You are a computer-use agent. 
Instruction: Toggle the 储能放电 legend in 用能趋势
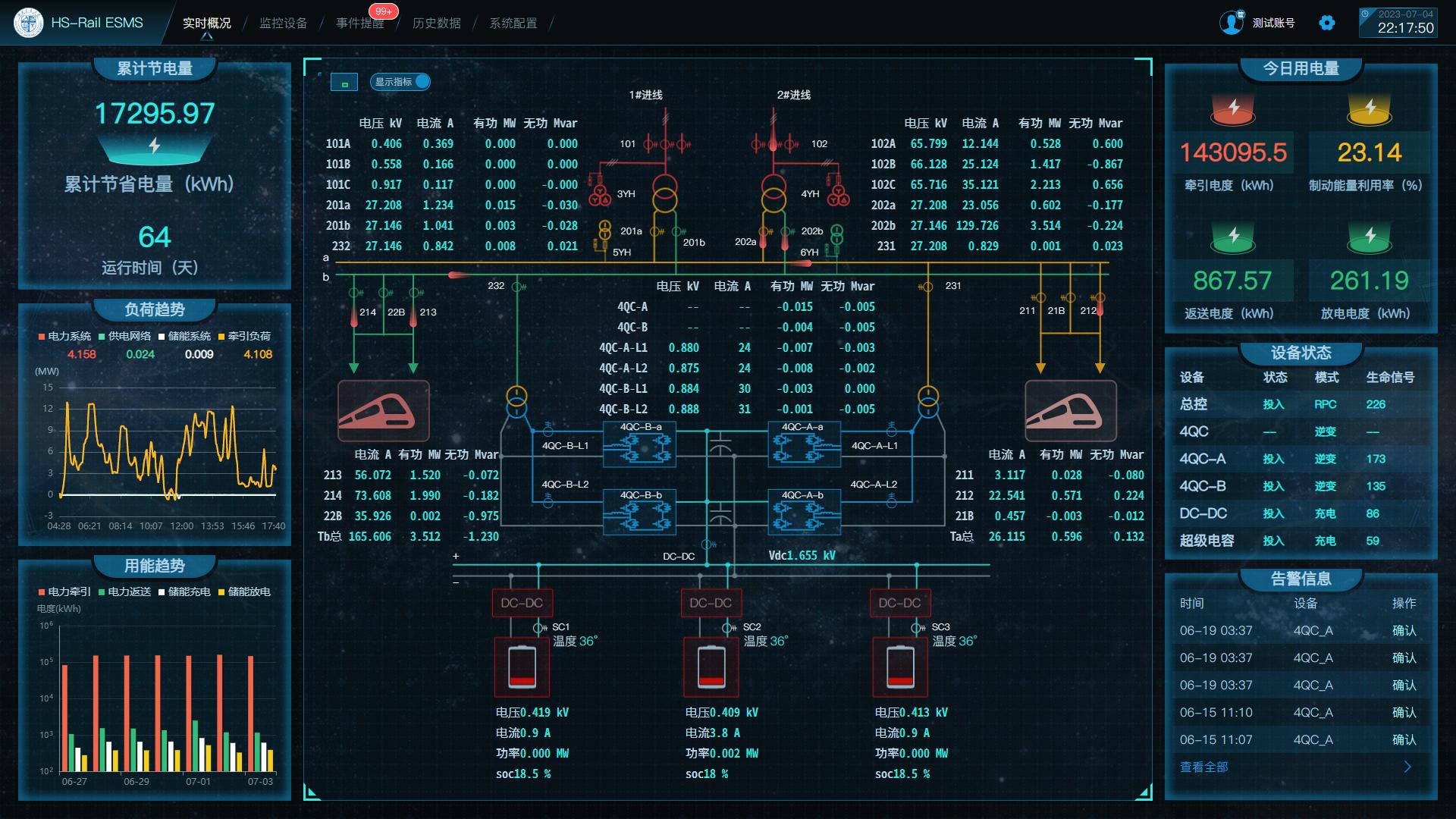pyautogui.click(x=244, y=591)
